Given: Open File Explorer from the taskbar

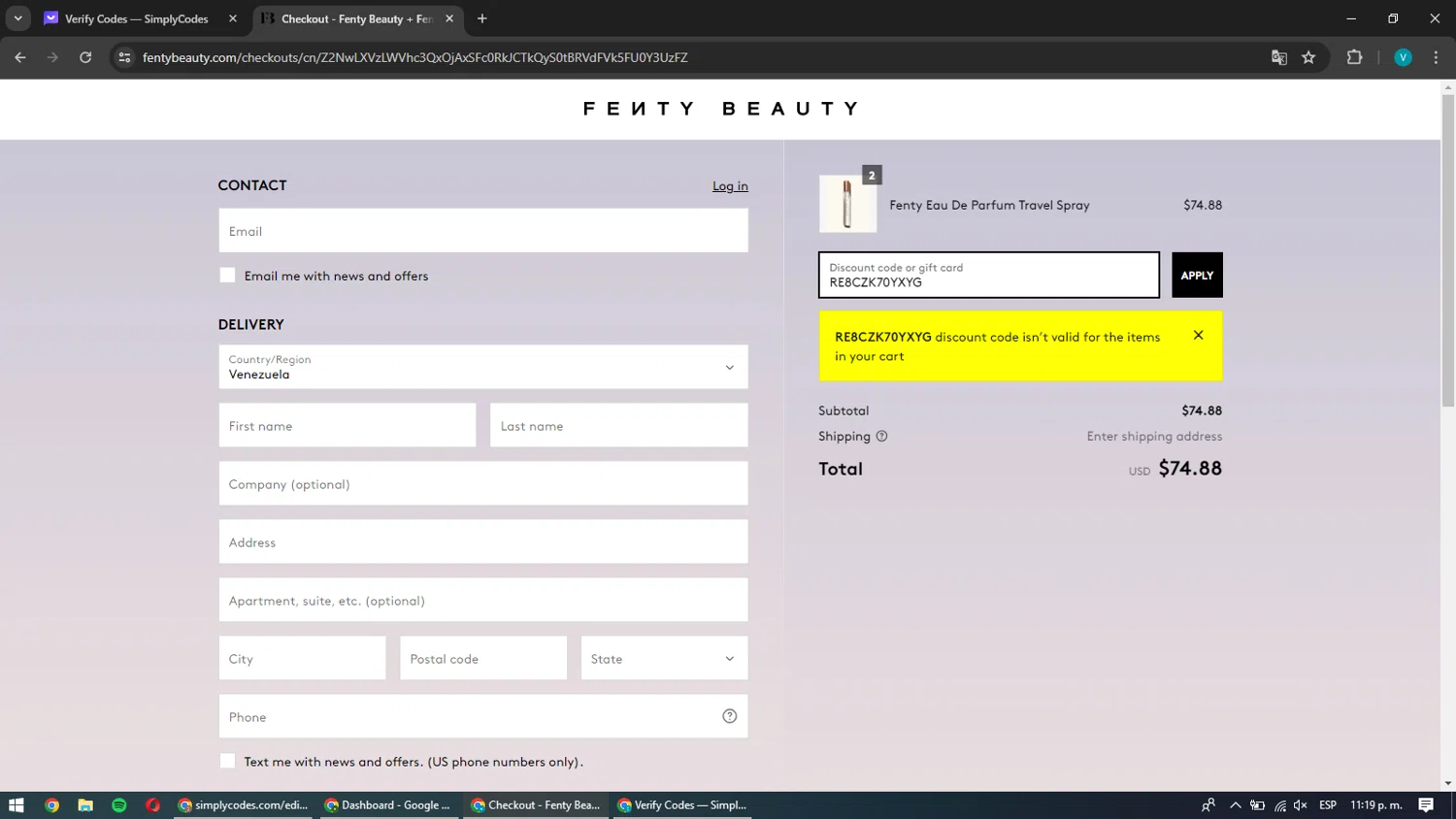Looking at the screenshot, I should coord(85,805).
